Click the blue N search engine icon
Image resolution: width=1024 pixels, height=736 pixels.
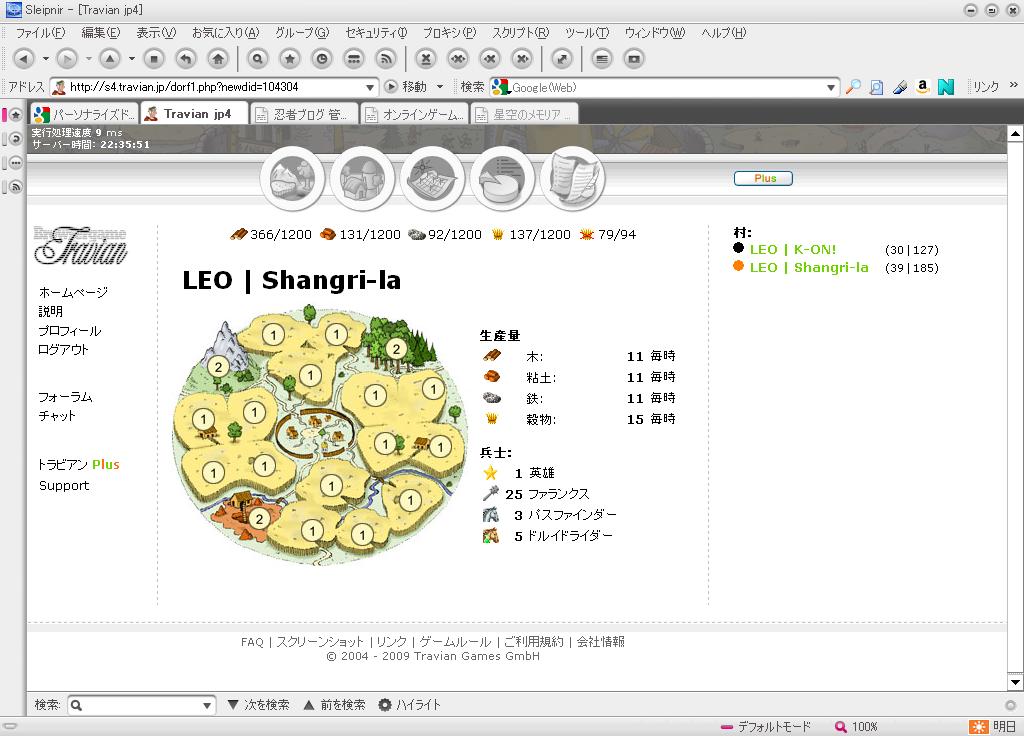pos(946,87)
